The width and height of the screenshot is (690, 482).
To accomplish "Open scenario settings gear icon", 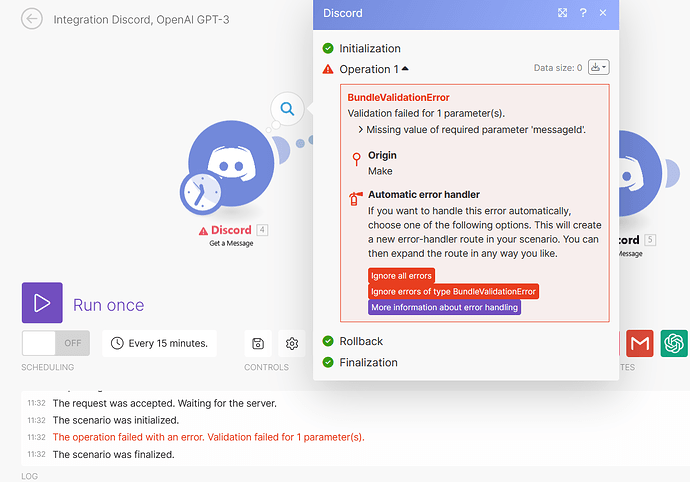I will pos(292,343).
